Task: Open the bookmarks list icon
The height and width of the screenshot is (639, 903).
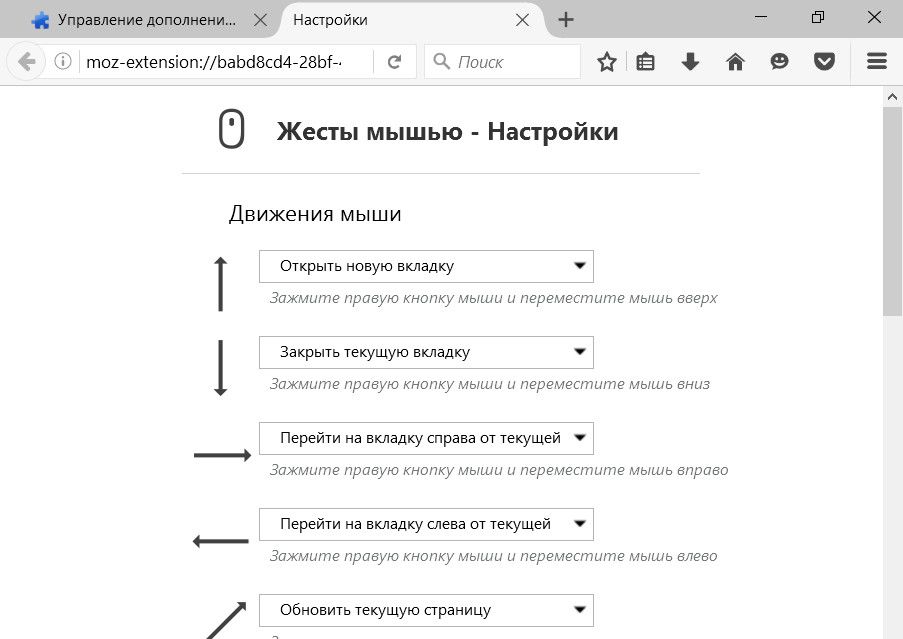Action: click(646, 62)
